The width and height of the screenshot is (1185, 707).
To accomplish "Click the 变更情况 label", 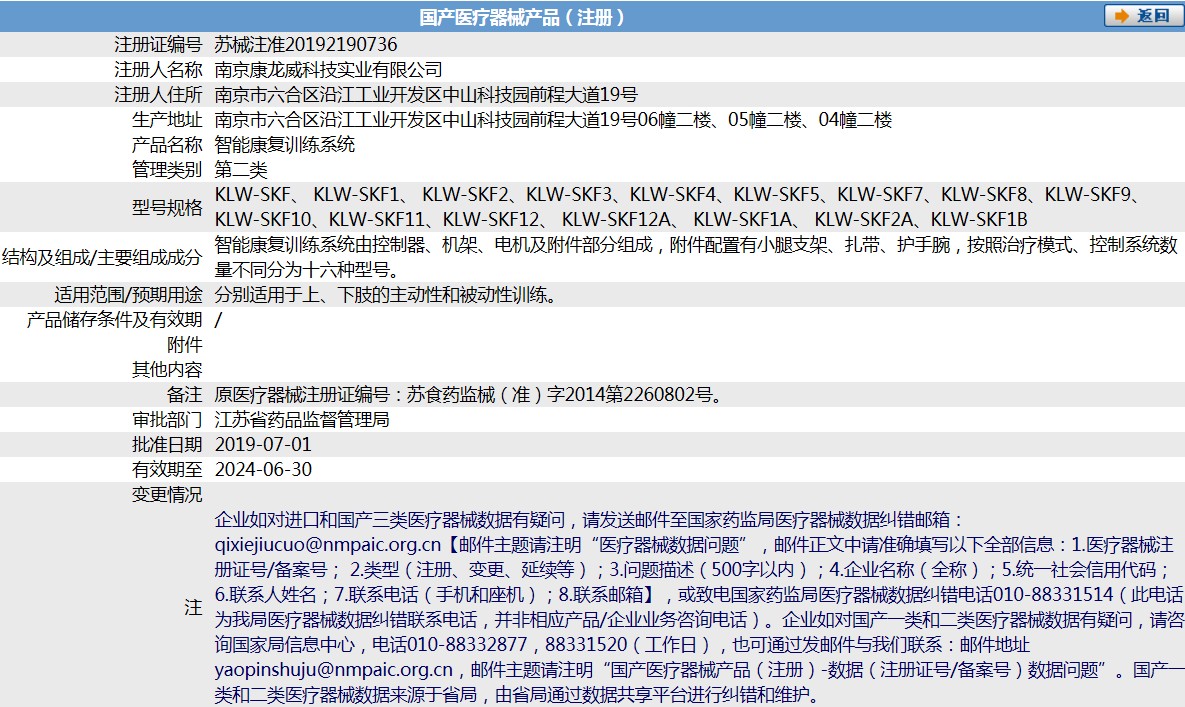I will coord(167,494).
